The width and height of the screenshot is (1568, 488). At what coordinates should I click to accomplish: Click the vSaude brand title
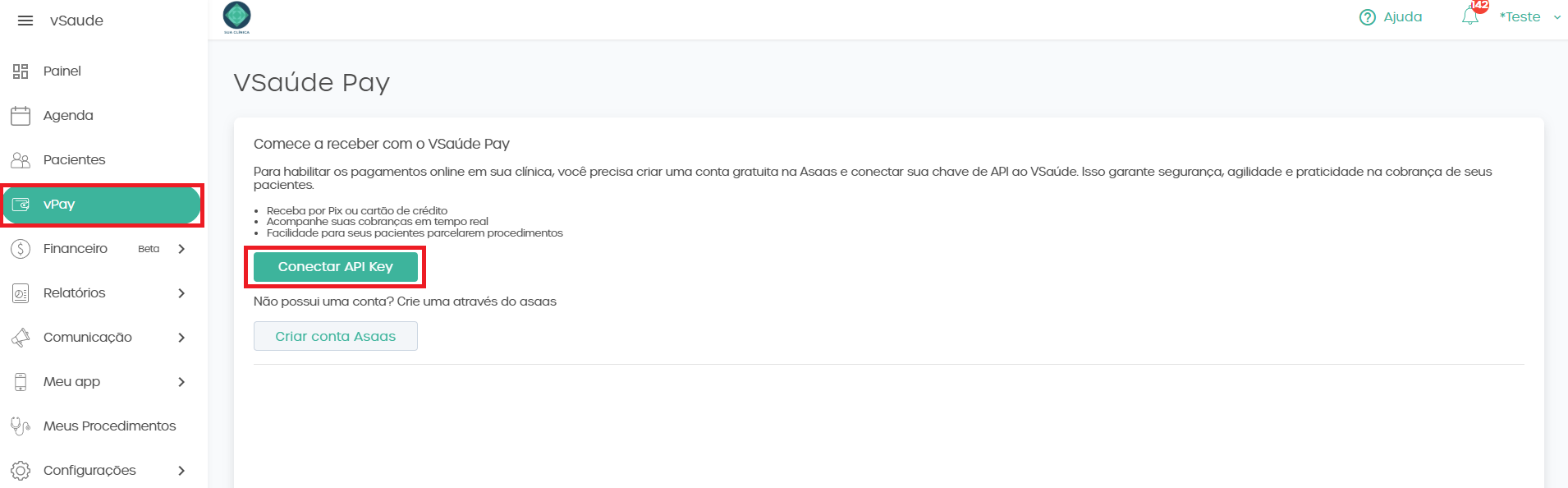pos(76,21)
